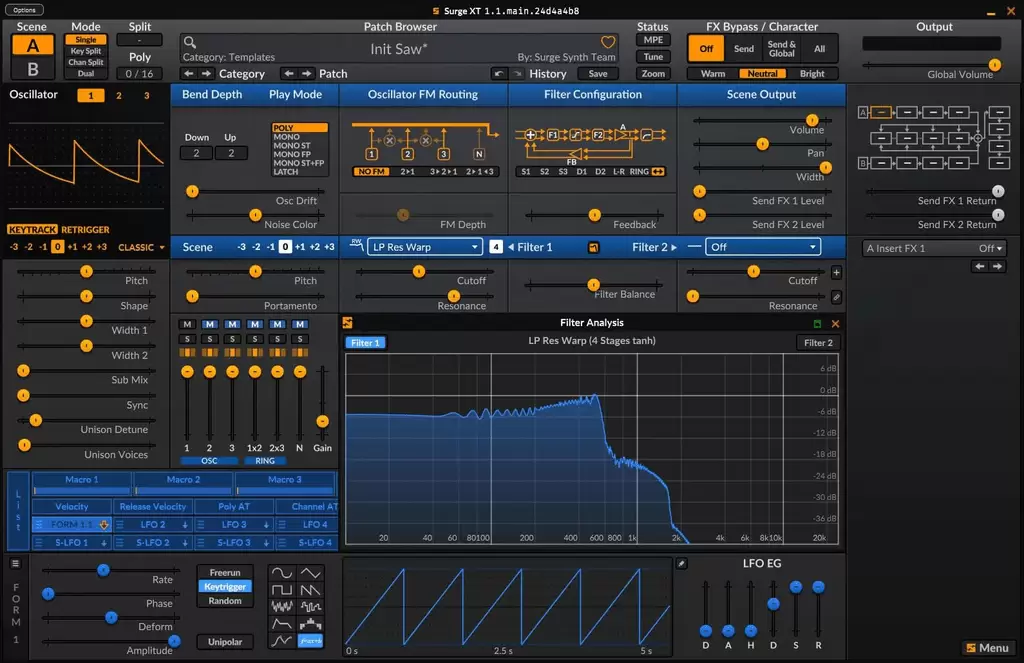Viewport: 1024px width, 663px height.
Task: Load the previous patch arrow
Action: [x=289, y=73]
